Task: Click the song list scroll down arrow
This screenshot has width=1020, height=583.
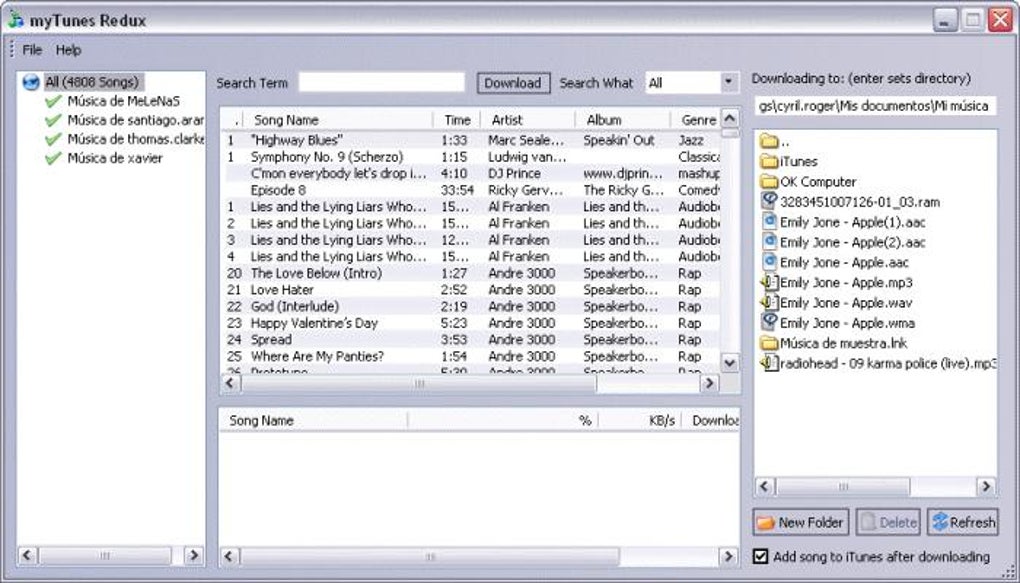Action: [x=731, y=363]
